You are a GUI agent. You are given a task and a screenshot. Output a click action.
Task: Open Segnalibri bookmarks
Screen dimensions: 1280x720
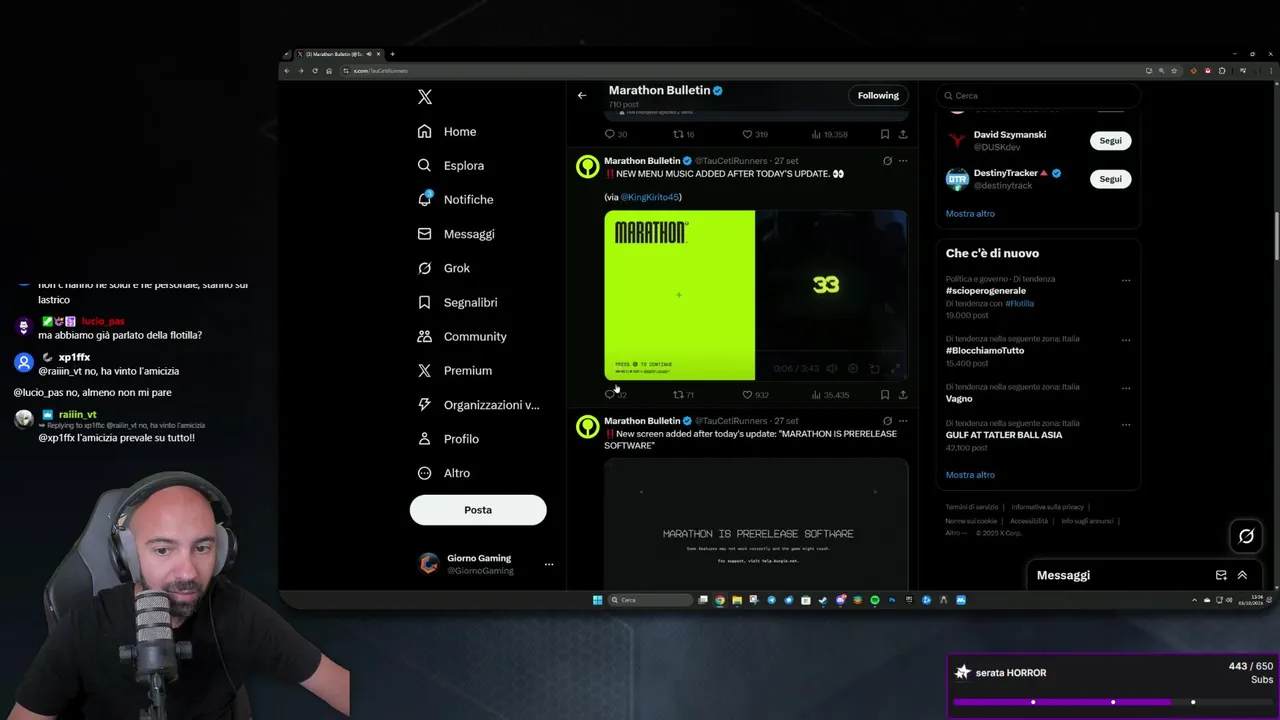457,302
